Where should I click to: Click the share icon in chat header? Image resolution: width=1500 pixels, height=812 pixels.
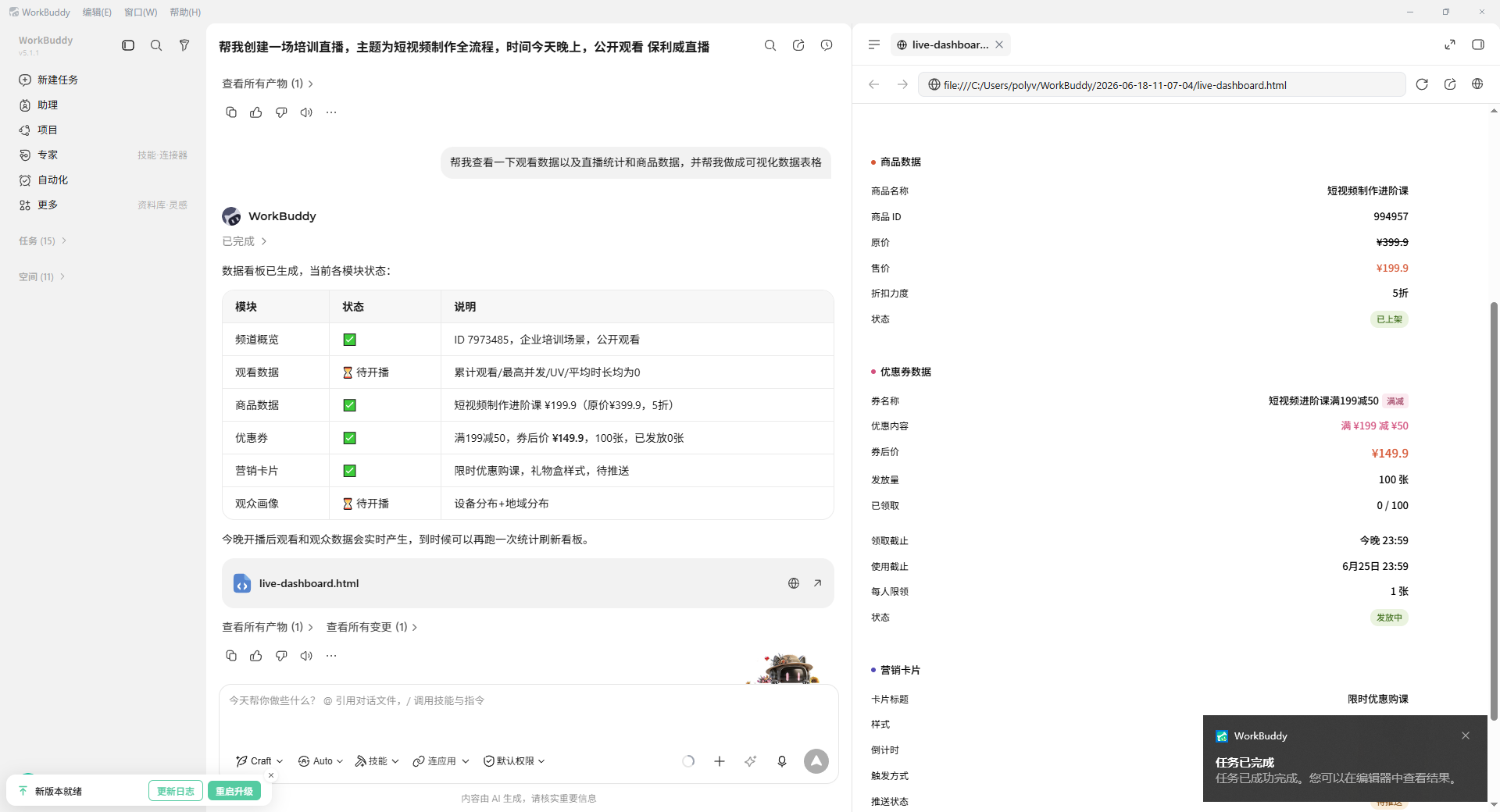798,45
